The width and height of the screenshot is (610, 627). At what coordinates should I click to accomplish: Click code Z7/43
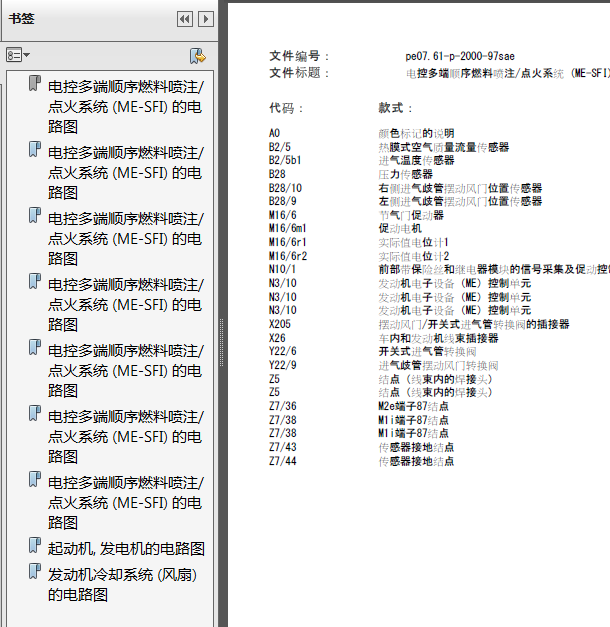[282, 447]
